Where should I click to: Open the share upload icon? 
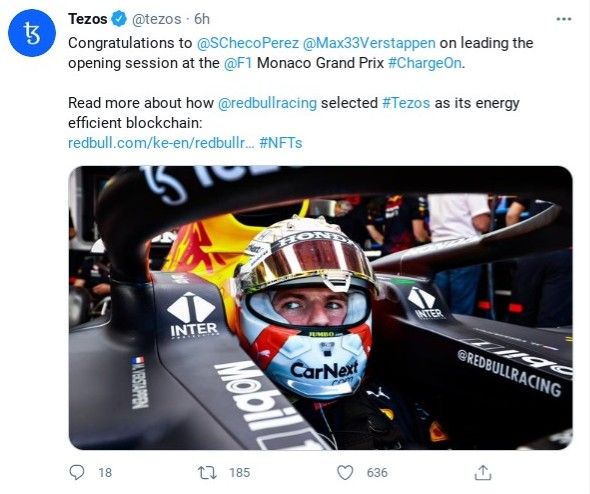[x=483, y=472]
